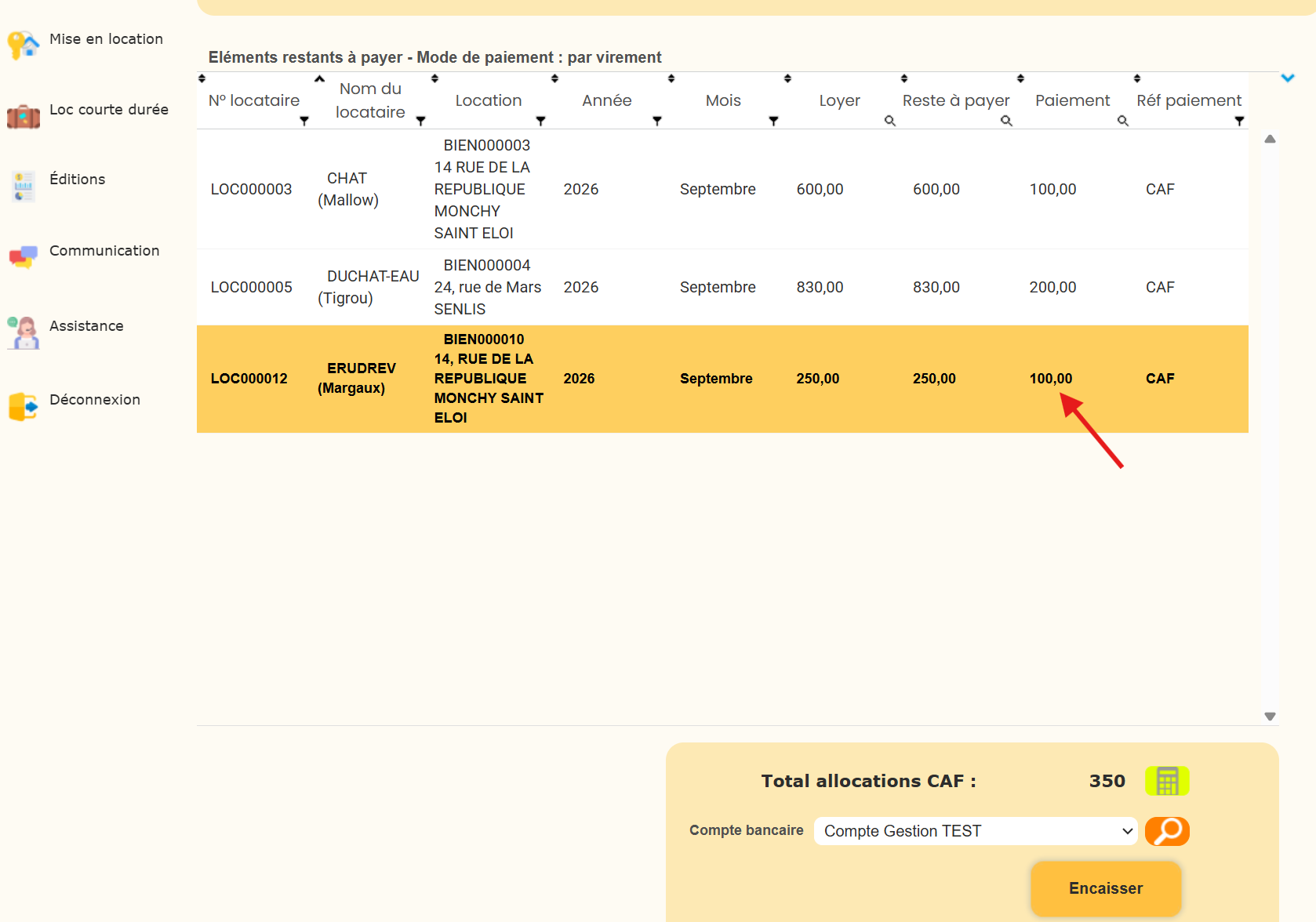Click tenant name ERUDREV (Margaux)
The height and width of the screenshot is (922, 1316).
pos(356,378)
